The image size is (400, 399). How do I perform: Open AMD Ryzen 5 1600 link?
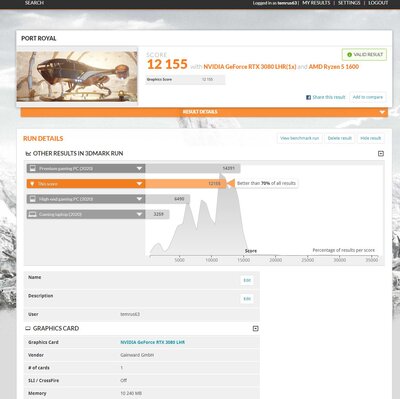[x=334, y=67]
